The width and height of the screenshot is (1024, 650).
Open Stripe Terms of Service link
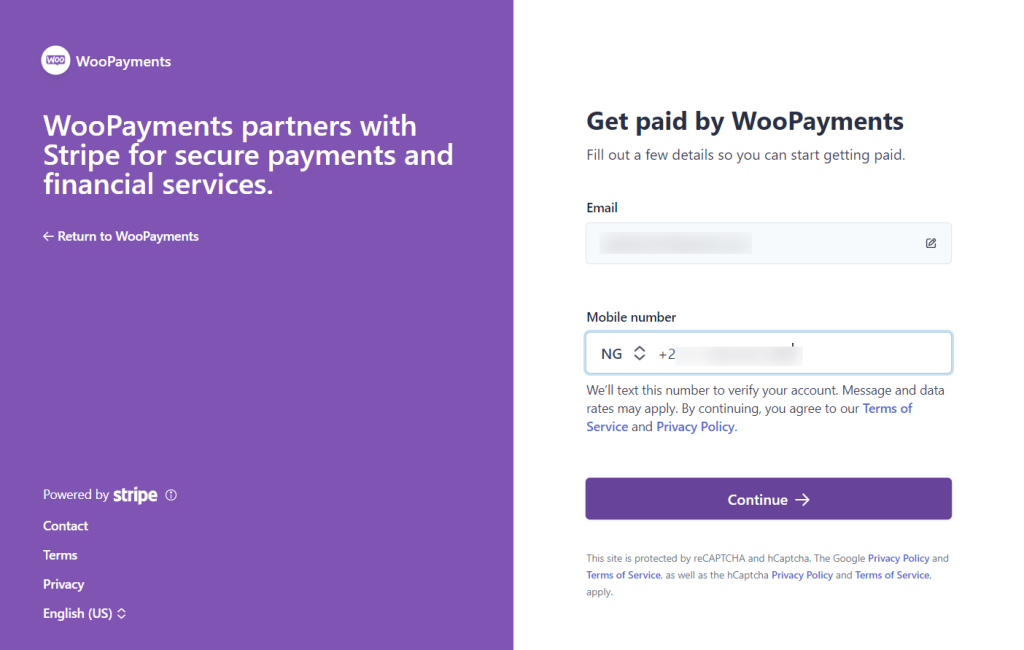click(x=886, y=409)
